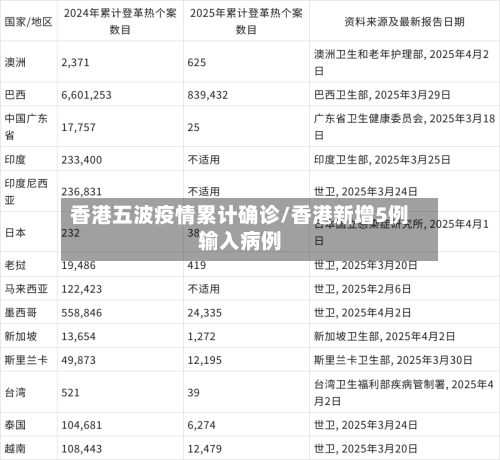Select the '老挝' region cell
The width and height of the screenshot is (500, 460).
[x=15, y=265]
